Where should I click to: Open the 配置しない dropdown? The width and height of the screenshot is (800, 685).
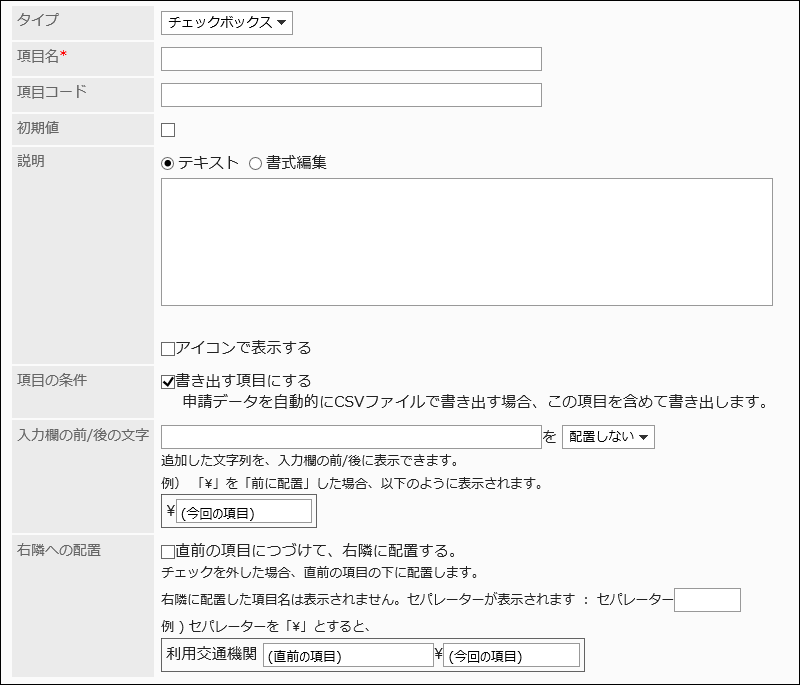pyautogui.click(x=608, y=437)
